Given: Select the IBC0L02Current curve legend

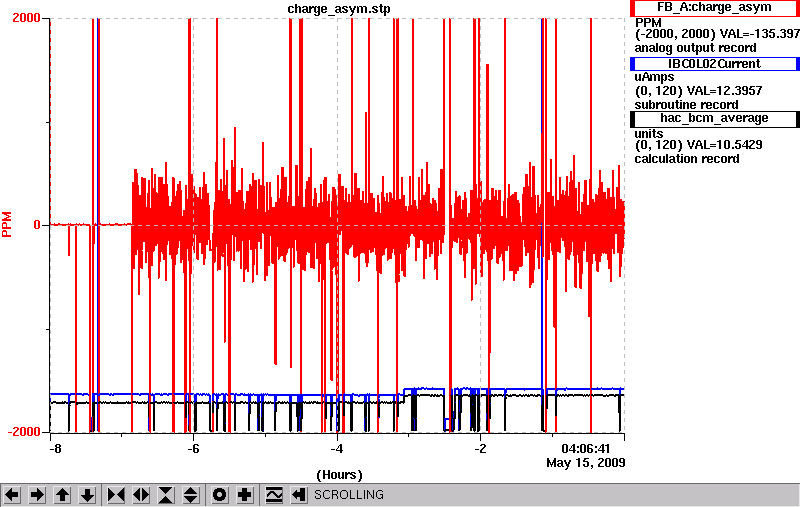Looking at the screenshot, I should click(x=715, y=64).
